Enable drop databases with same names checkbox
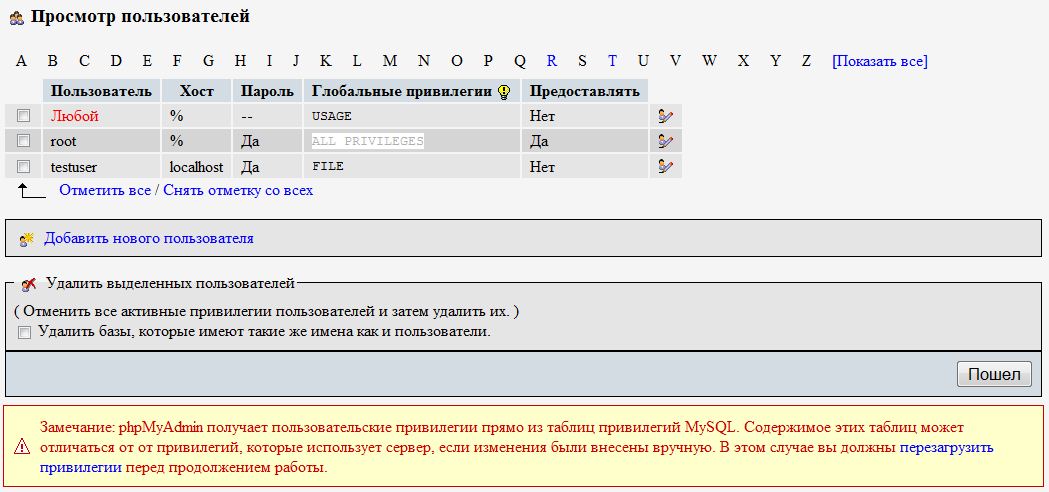This screenshot has height=492, width=1049. pos(25,332)
